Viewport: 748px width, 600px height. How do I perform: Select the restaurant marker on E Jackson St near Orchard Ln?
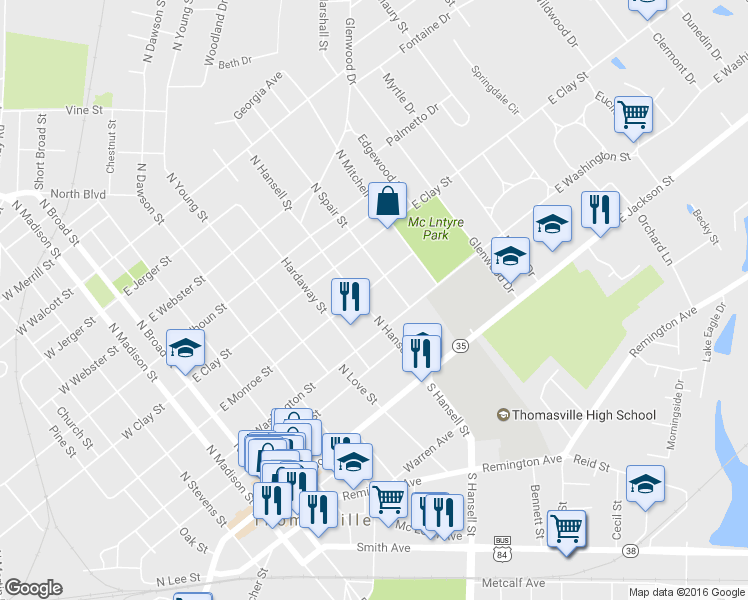(601, 213)
